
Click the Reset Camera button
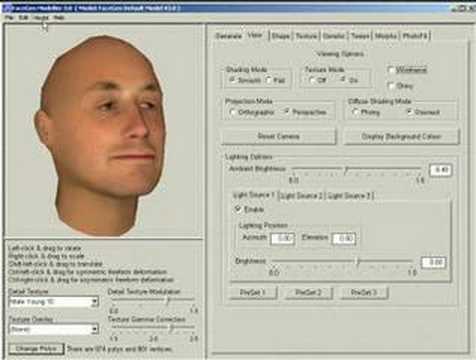(x=279, y=136)
